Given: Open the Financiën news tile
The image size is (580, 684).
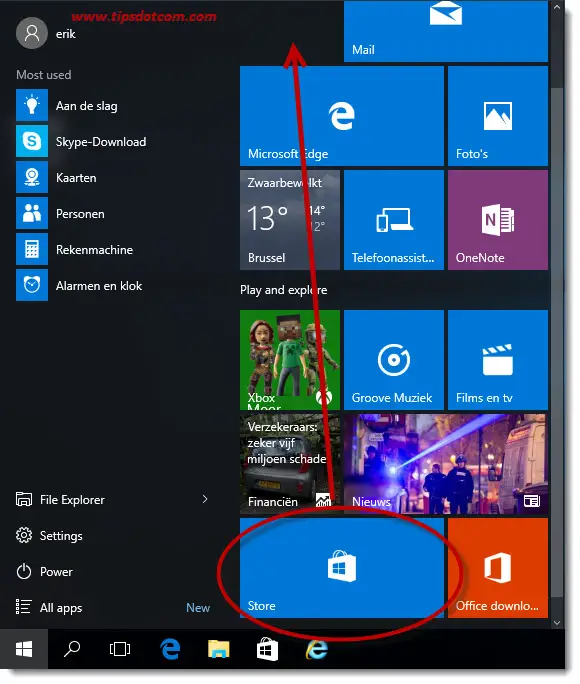Looking at the screenshot, I should [290, 464].
